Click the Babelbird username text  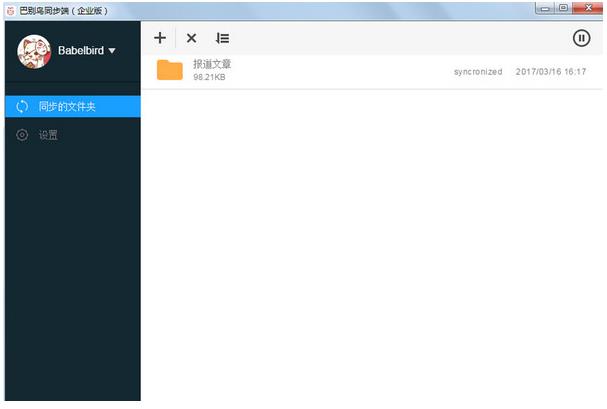[x=82, y=51]
